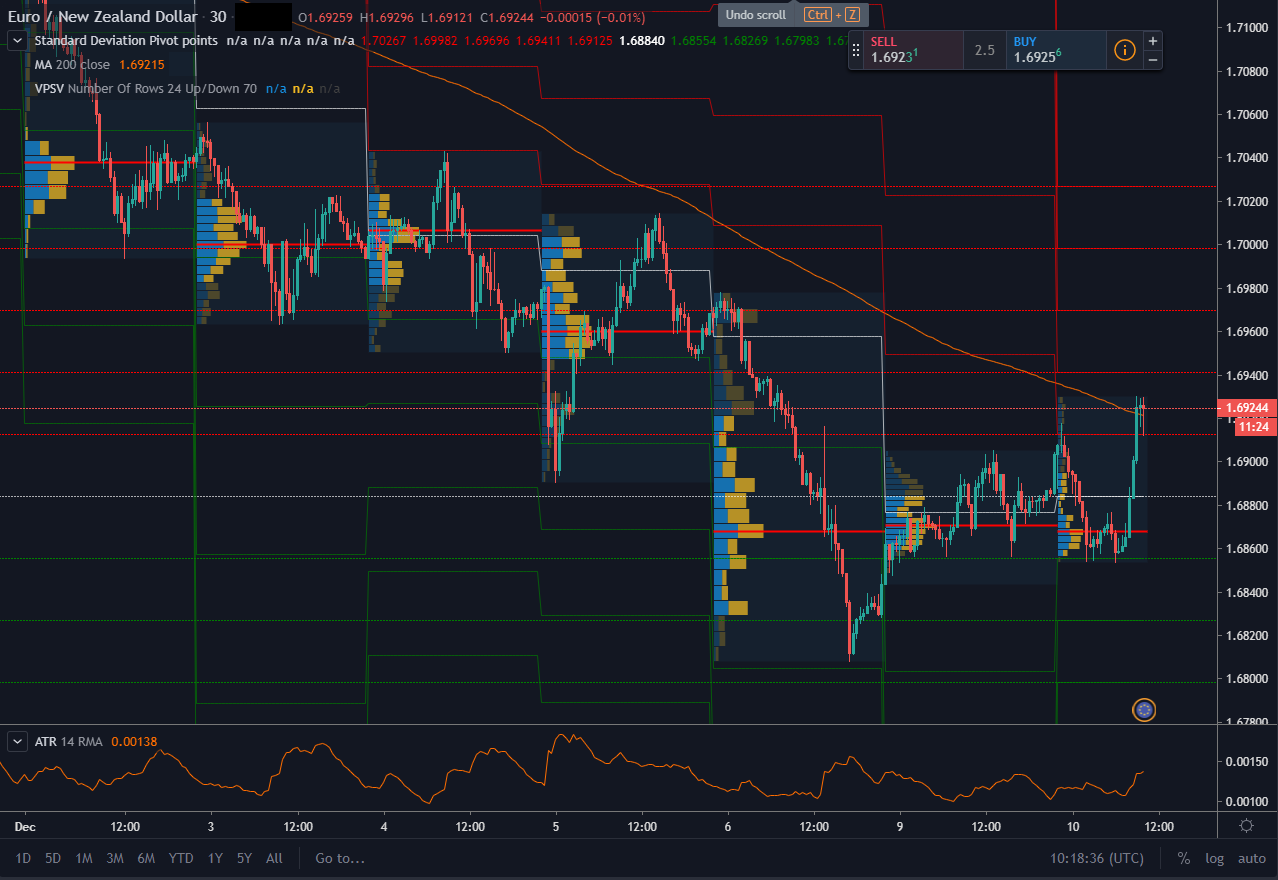Screen dimensions: 1278x880
Task: Click the close value C1.69244 in header
Action: pos(507,17)
